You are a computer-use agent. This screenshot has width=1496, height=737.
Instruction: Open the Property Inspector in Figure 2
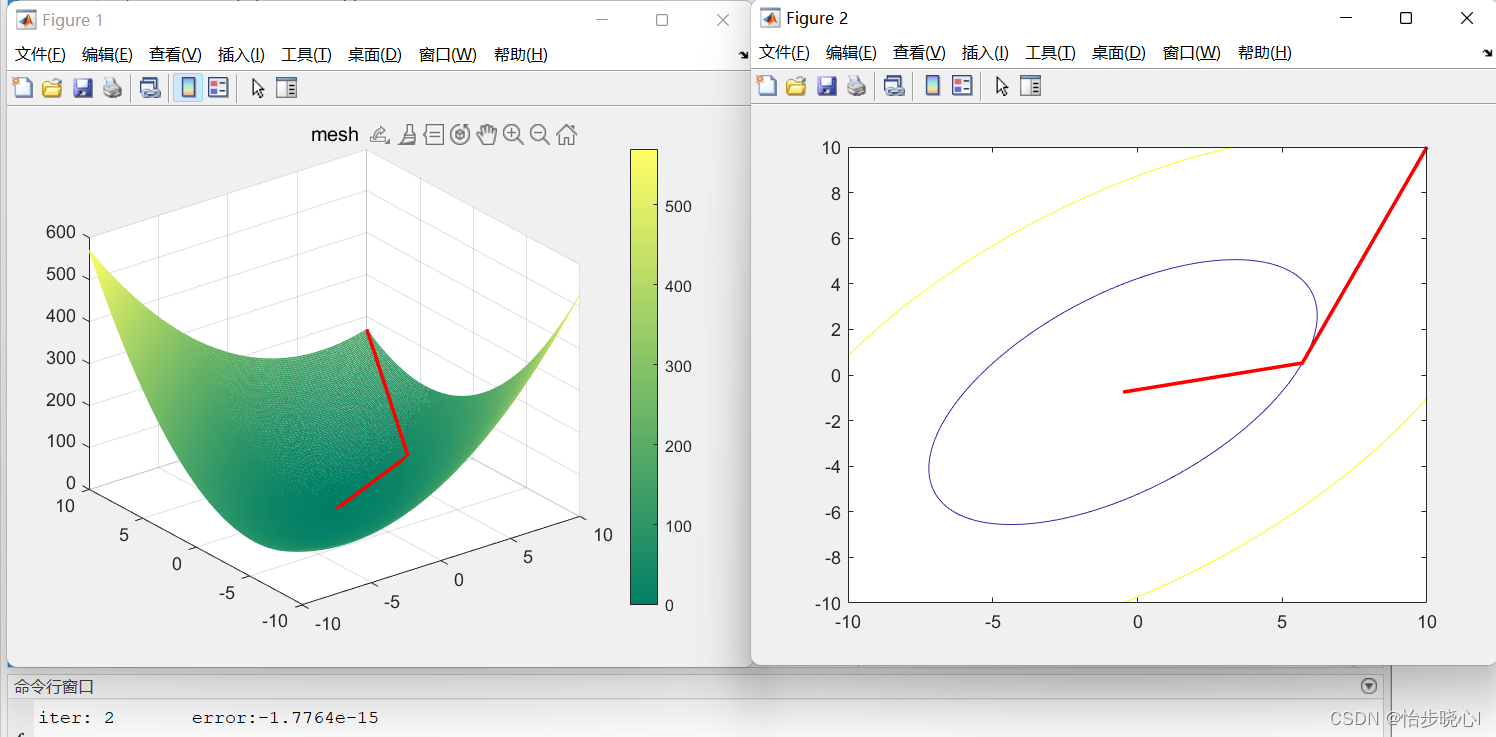coord(1031,86)
